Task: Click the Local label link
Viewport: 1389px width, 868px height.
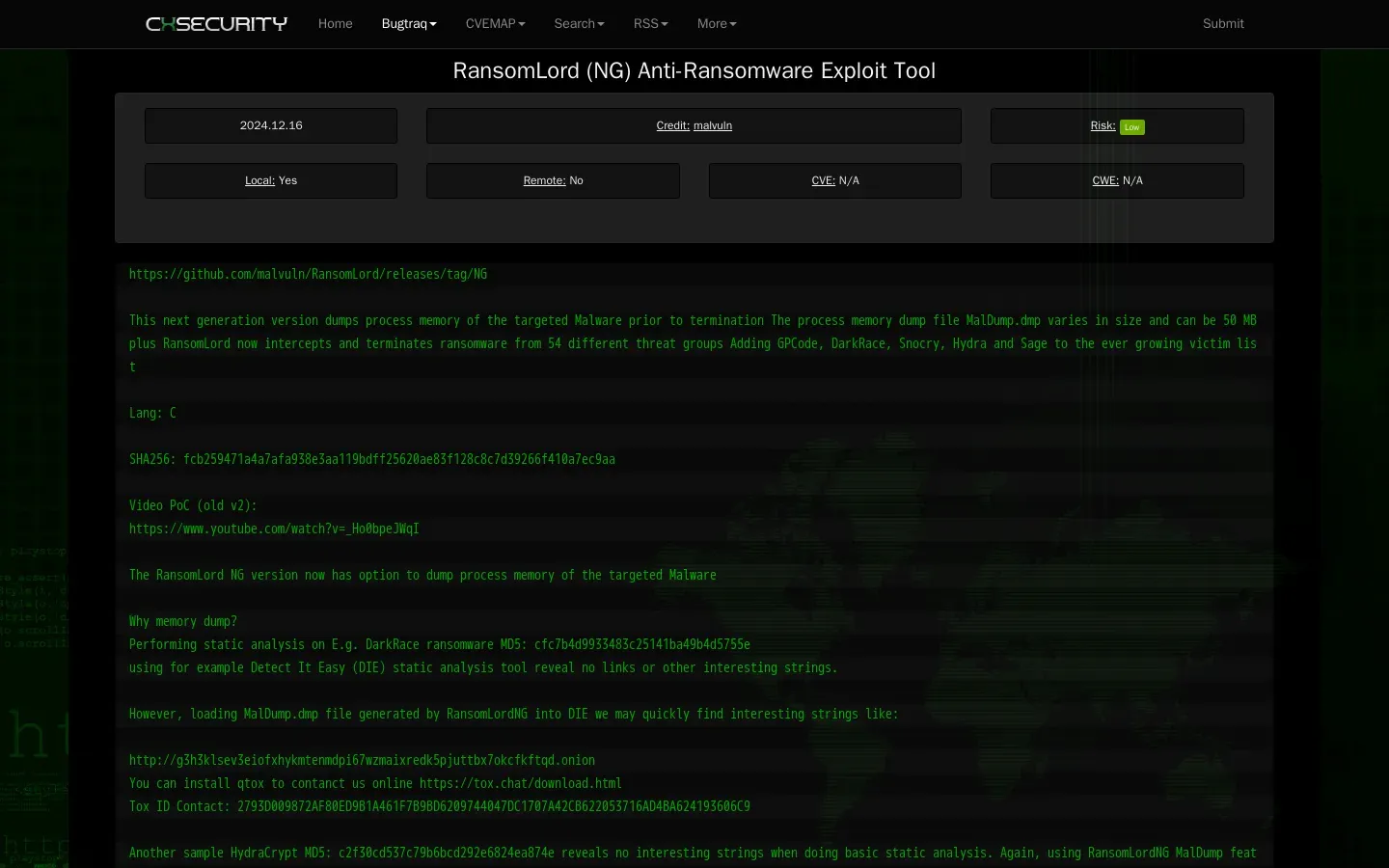Action: [259, 181]
